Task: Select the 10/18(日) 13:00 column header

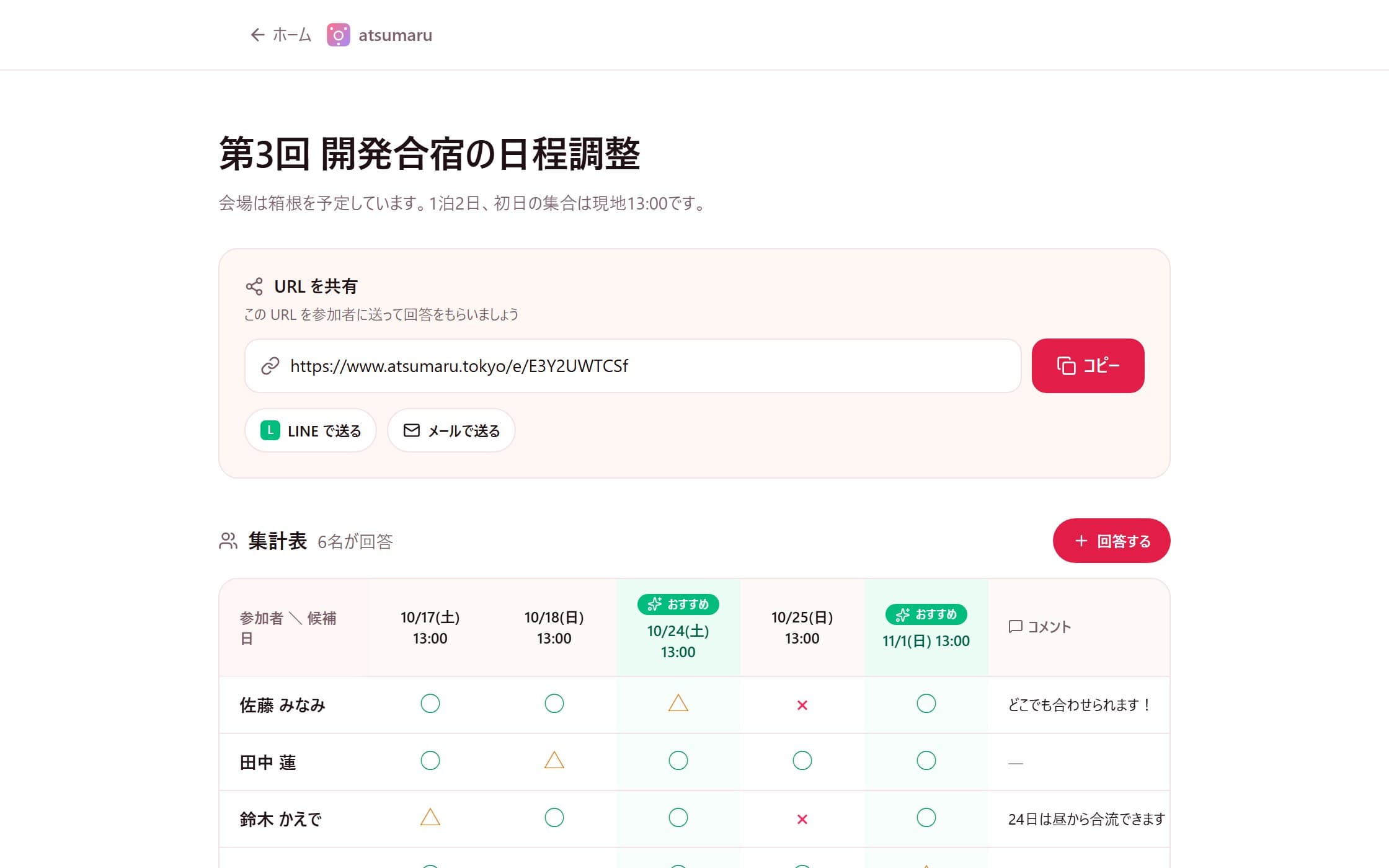Action: (554, 627)
